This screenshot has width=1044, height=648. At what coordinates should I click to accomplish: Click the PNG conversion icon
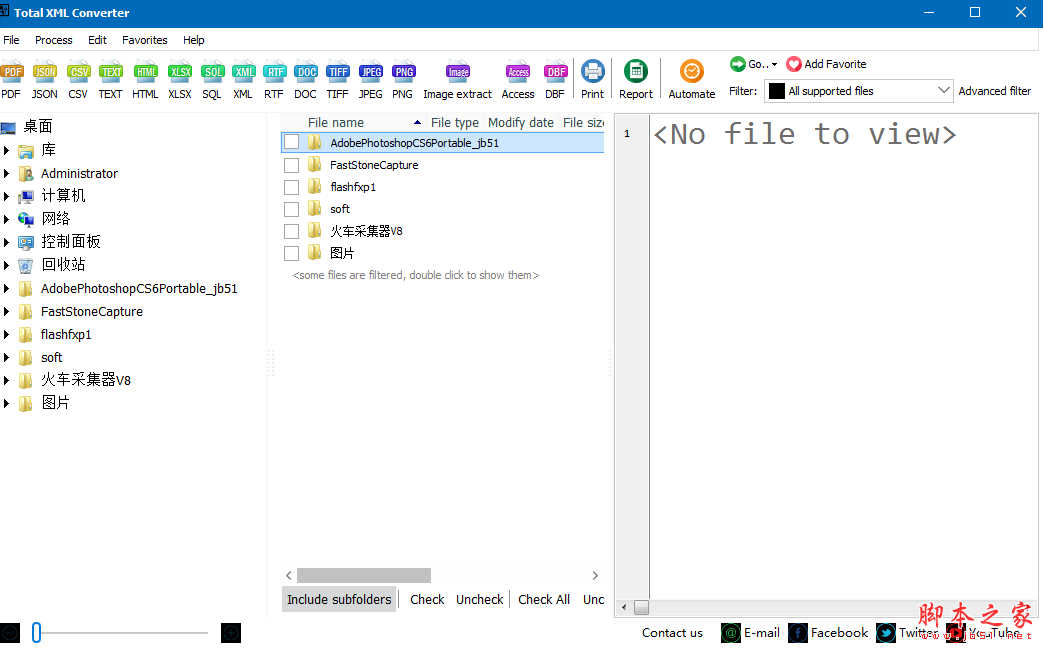403,72
